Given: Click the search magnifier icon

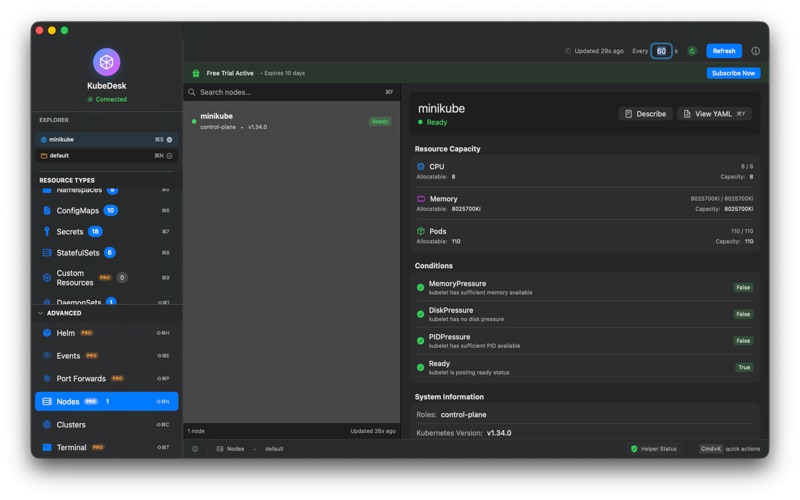Looking at the screenshot, I should [192, 92].
